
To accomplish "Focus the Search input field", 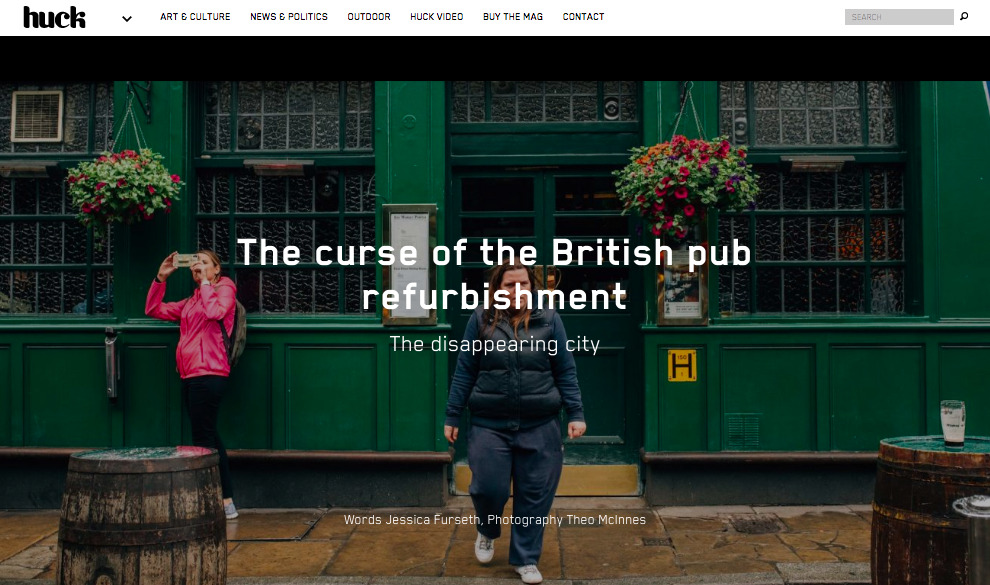I will tap(899, 17).
